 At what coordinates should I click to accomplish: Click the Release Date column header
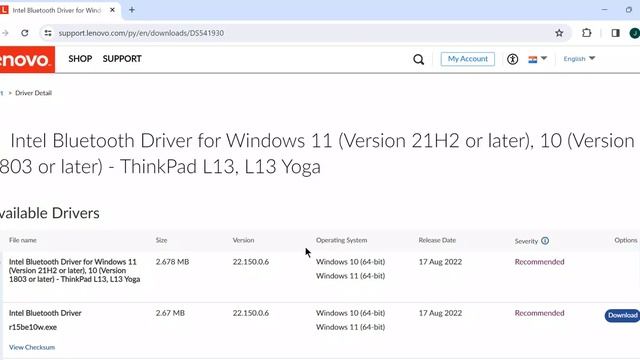[437, 240]
